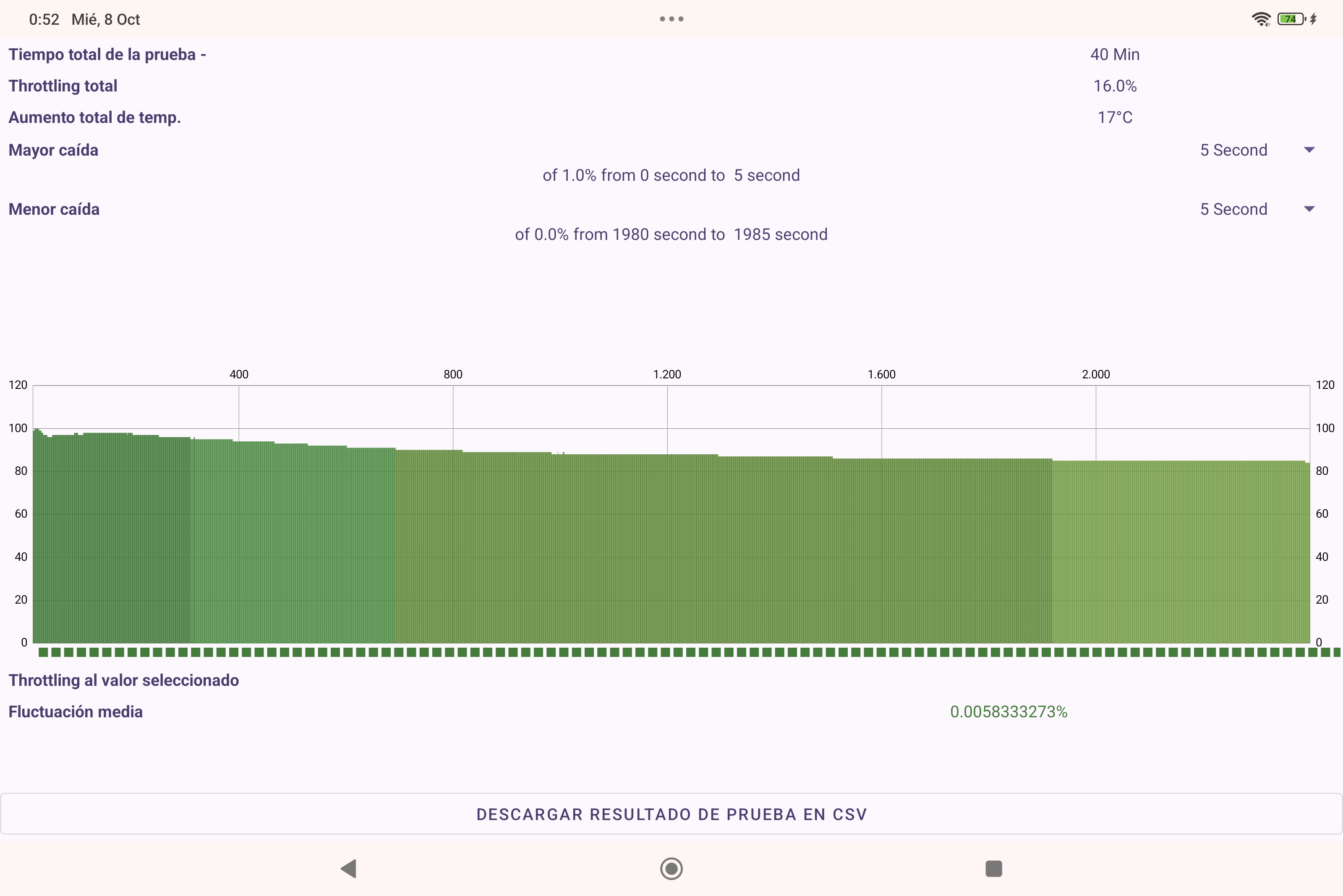Tap the charging bolt icon
This screenshot has height=896, width=1343.
(x=1314, y=19)
